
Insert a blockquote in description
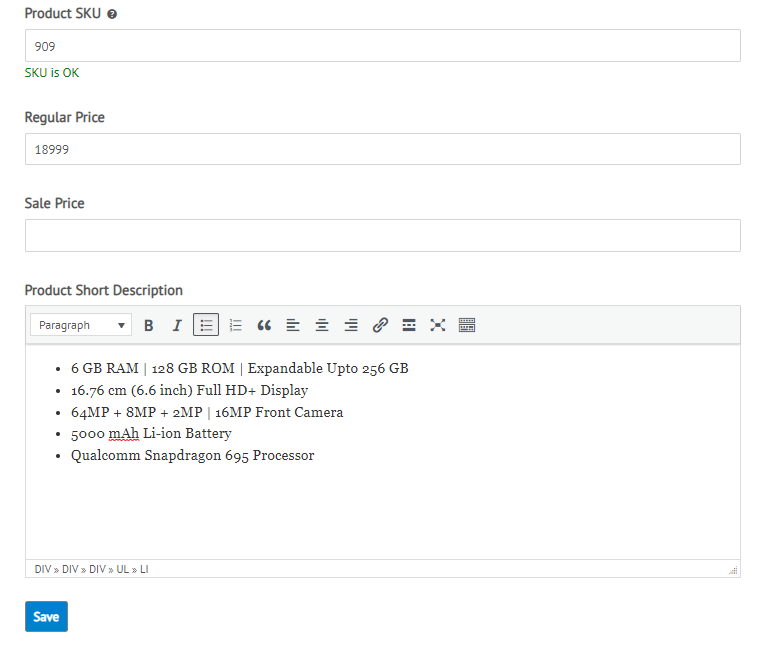[x=264, y=325]
